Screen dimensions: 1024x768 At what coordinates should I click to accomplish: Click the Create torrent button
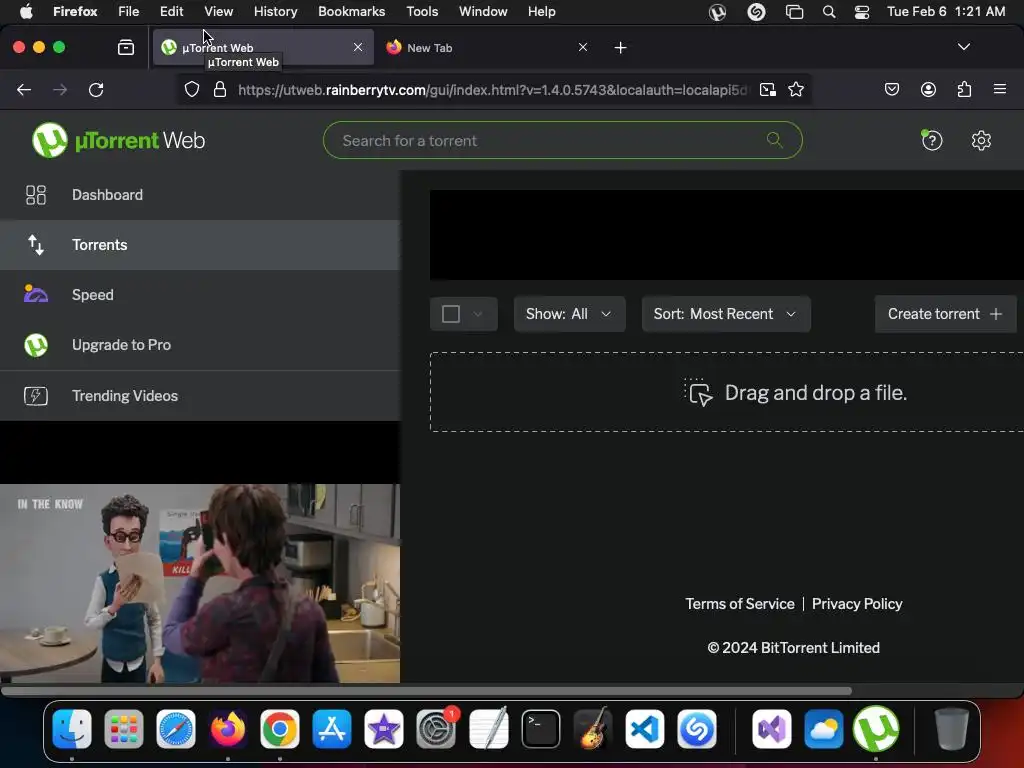(x=945, y=314)
